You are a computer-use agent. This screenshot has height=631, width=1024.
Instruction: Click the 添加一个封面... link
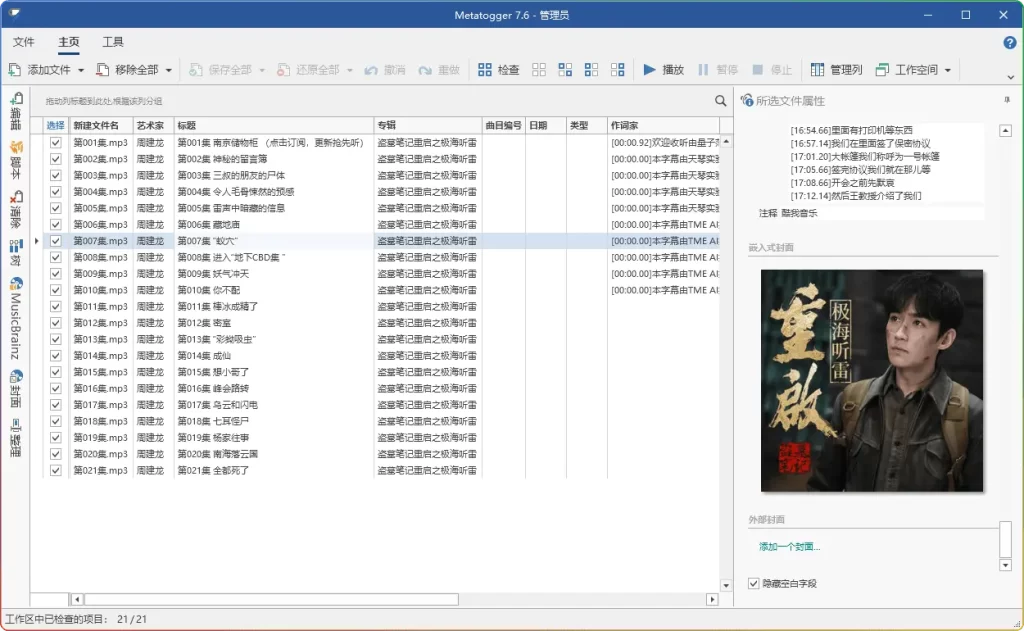pyautogui.click(x=790, y=547)
